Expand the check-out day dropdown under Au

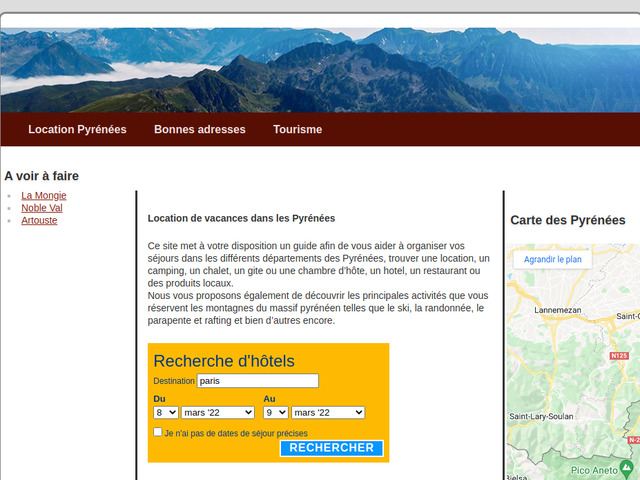coord(275,412)
